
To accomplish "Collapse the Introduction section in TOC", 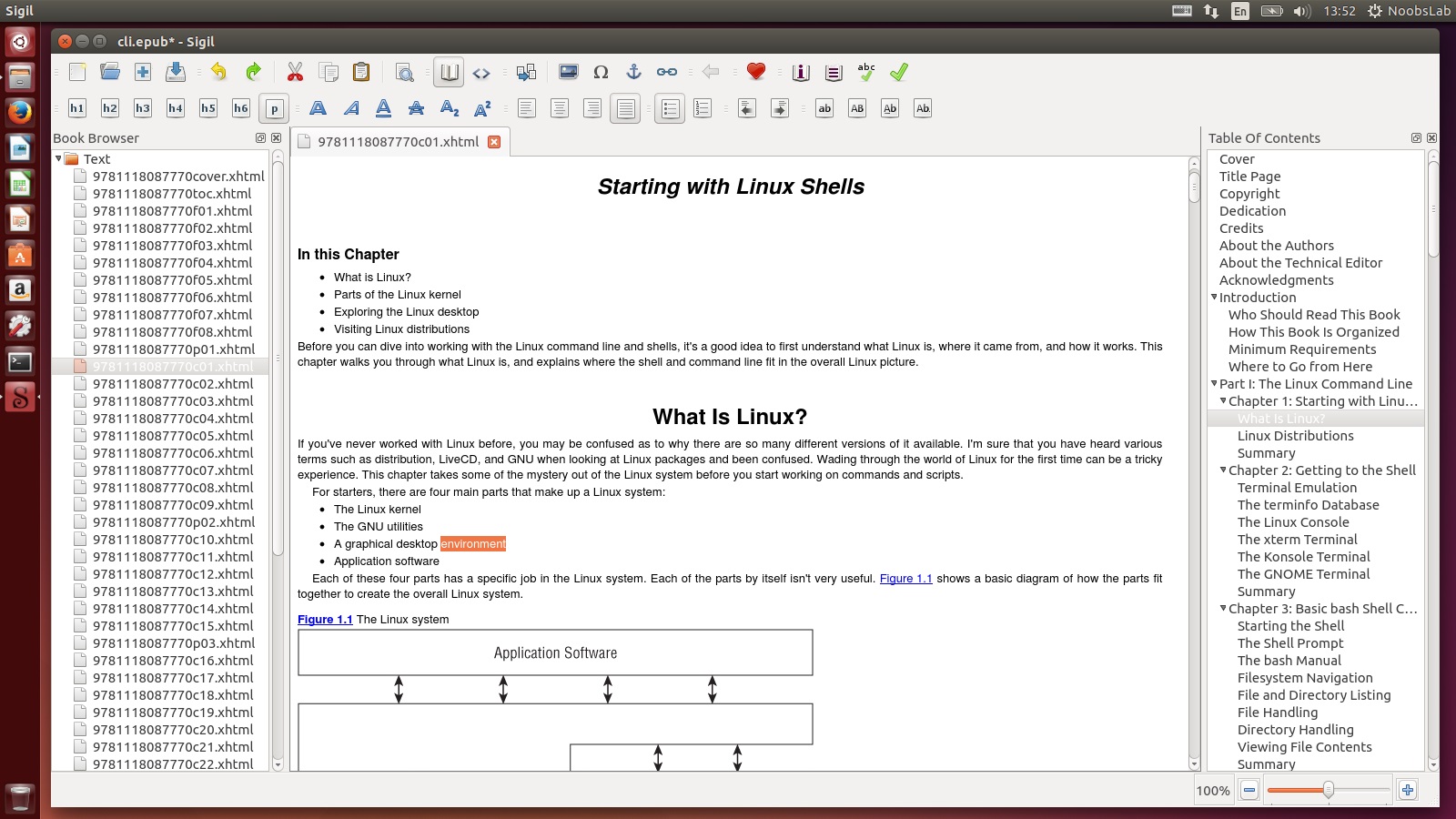I will tap(1214, 297).
